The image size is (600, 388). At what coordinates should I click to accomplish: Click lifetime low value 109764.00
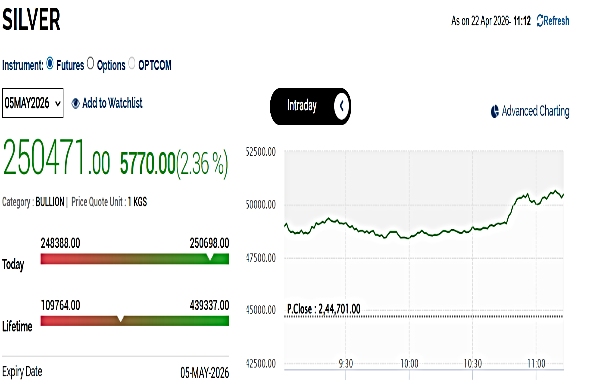click(60, 305)
